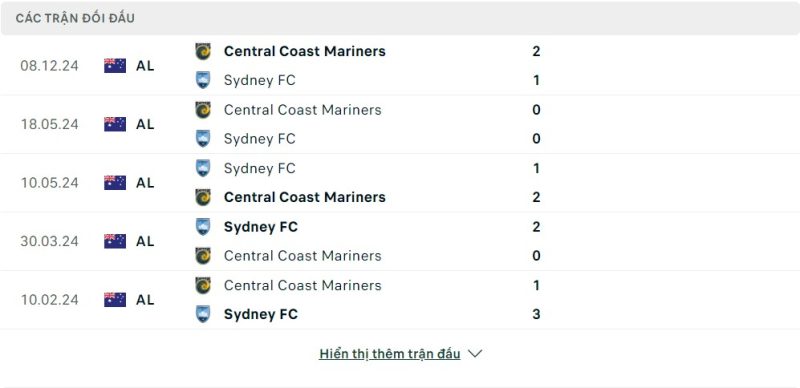The image size is (800, 388).
Task: Click Central Coast Mariners crest in 30.03.24 match
Action: pyautogui.click(x=203, y=255)
